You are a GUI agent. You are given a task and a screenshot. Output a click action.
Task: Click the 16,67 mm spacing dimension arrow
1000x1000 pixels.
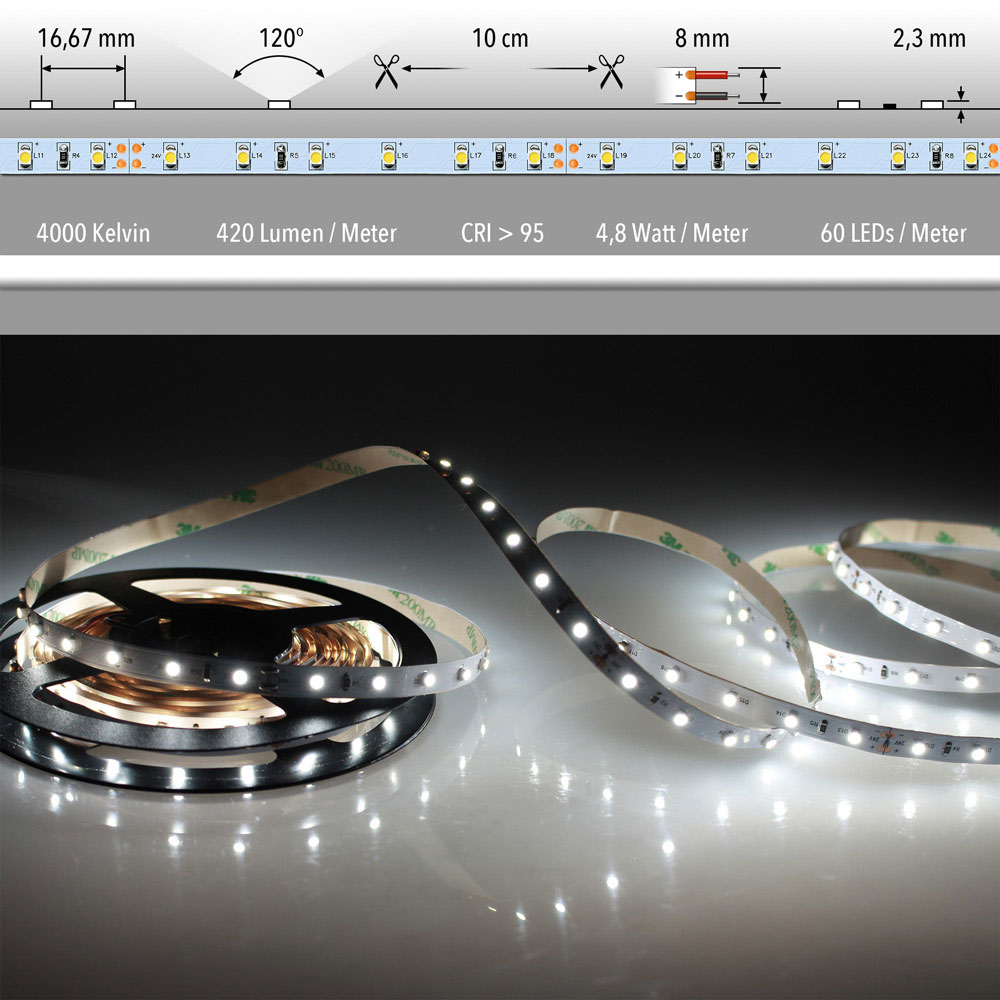(x=83, y=68)
